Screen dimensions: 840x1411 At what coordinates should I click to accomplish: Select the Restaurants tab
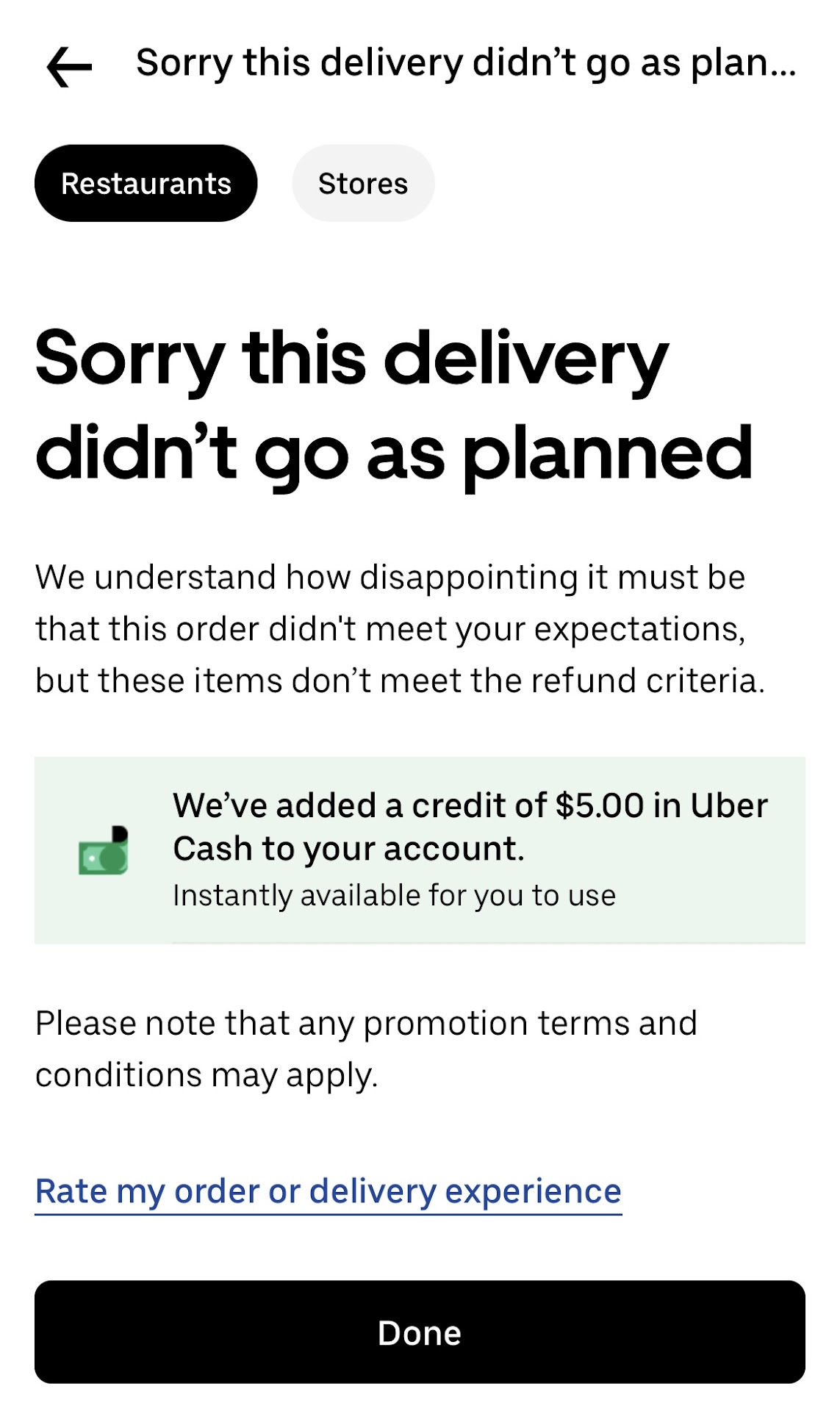tap(146, 184)
